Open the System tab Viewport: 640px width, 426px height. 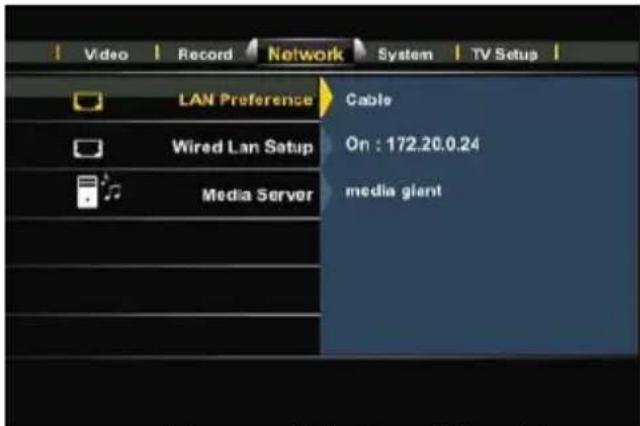(x=405, y=54)
